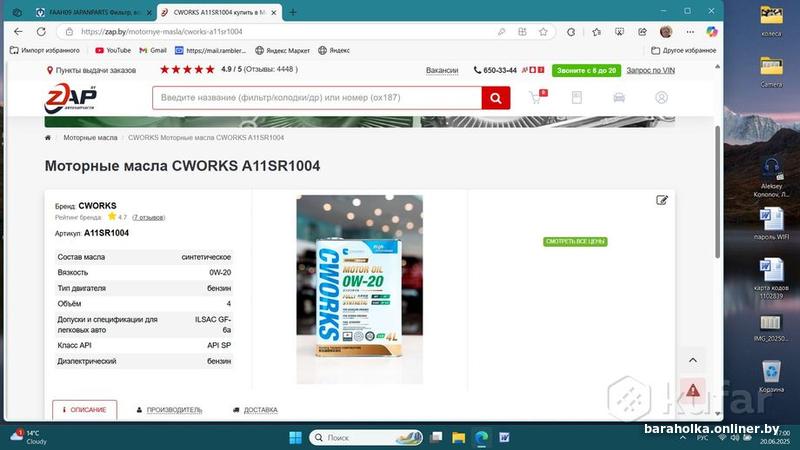Open the orders document icon in header
Viewport: 800px width, 450px height.
coord(577,97)
